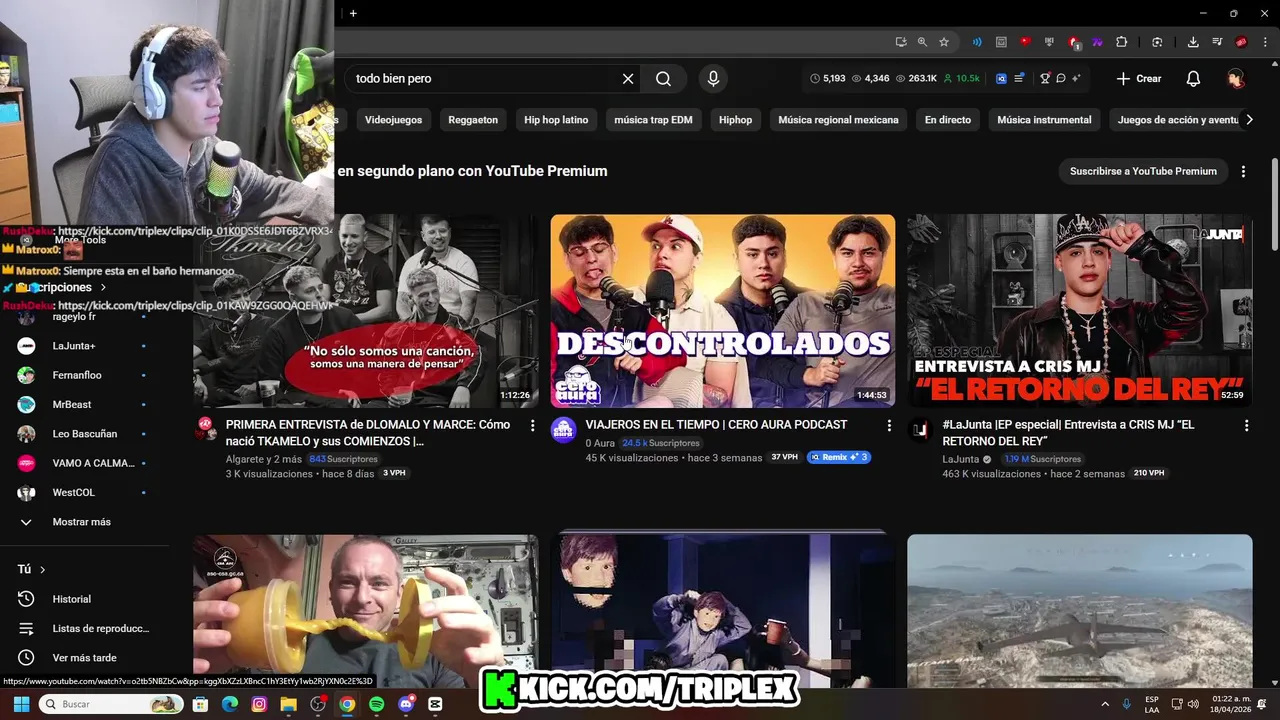Open File Explorer from the taskbar
Viewport: 1280px width, 720px height.
(x=288, y=704)
